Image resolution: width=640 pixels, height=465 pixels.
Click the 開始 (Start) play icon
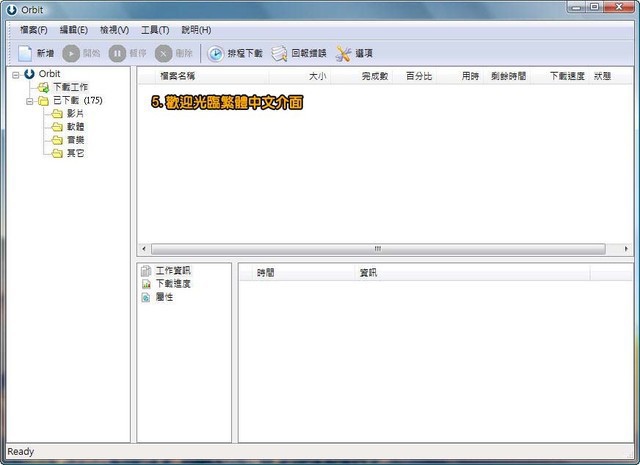coord(71,53)
